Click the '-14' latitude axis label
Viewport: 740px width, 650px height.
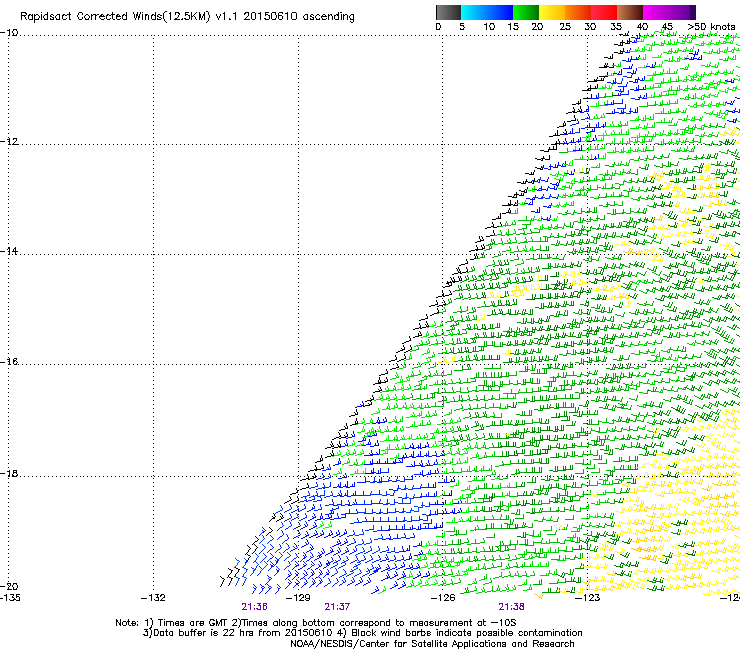(9, 251)
